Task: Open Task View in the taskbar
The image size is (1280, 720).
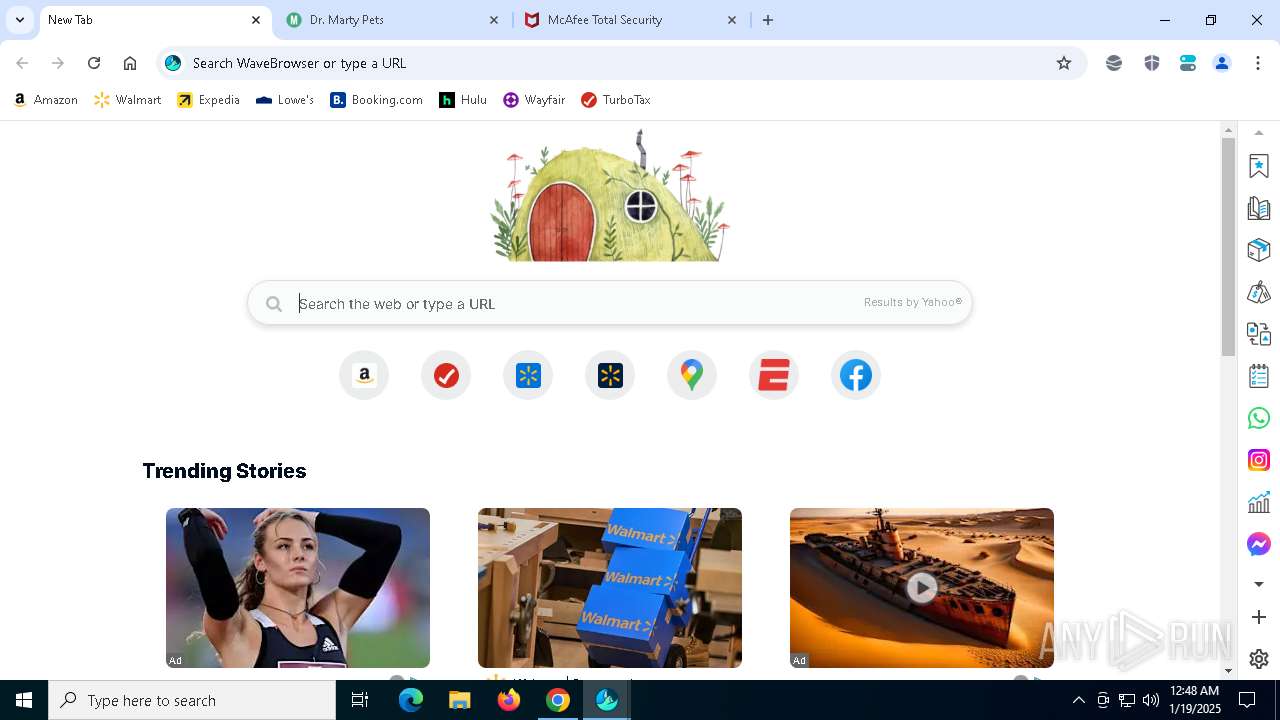Action: (360, 700)
